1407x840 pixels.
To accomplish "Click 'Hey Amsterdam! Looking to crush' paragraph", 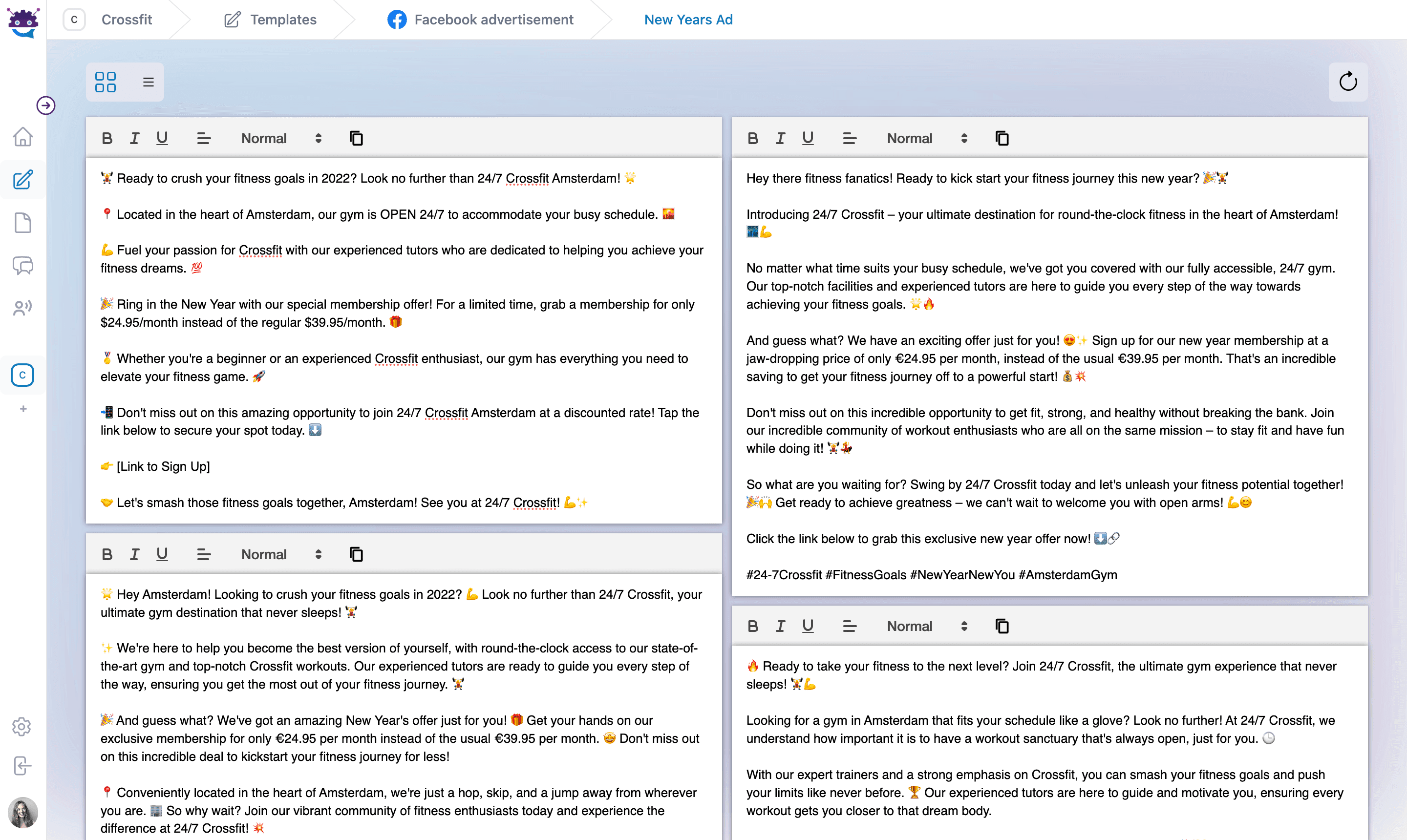I will pos(402,604).
